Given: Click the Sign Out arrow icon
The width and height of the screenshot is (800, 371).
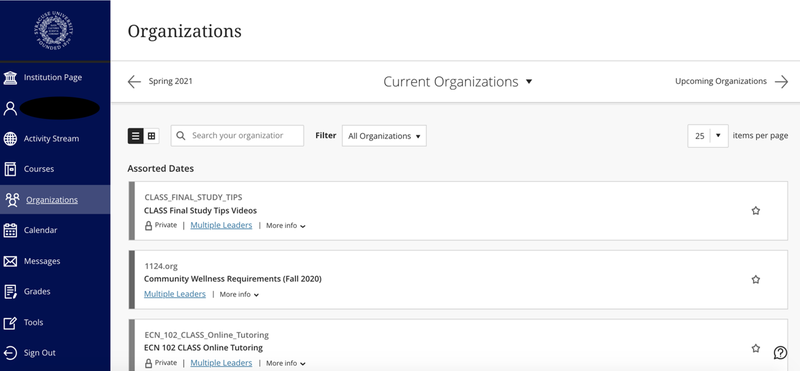Looking at the screenshot, I should (10, 353).
